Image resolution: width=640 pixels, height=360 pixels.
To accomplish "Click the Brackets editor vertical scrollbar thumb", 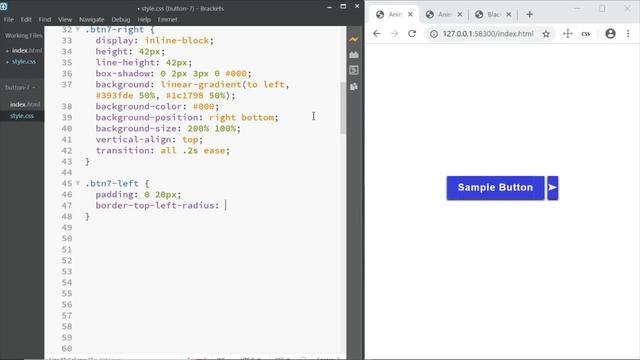I will pyautogui.click(x=342, y=107).
